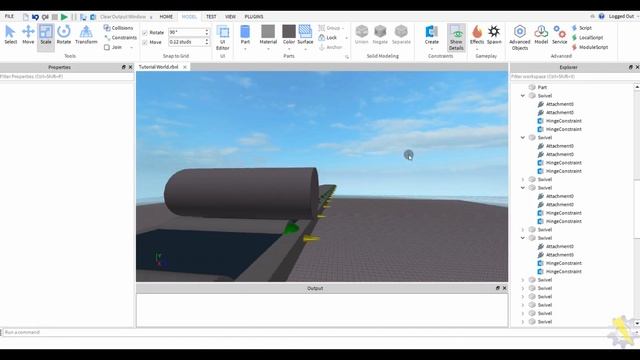Viewport: 640px width, 360px height.
Task: Open the Material dropdown arrow
Action: click(268, 49)
